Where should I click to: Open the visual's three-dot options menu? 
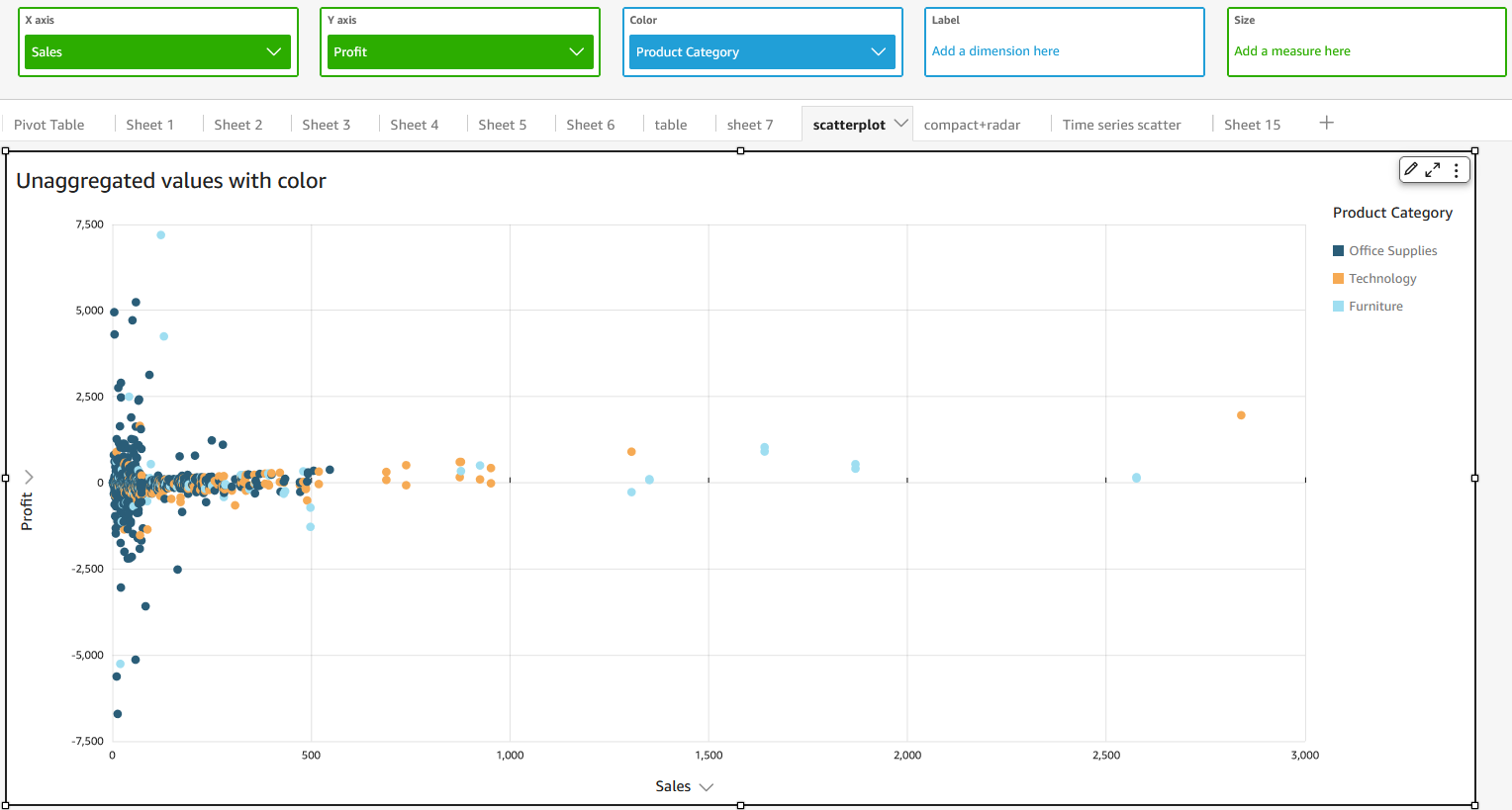(x=1456, y=170)
